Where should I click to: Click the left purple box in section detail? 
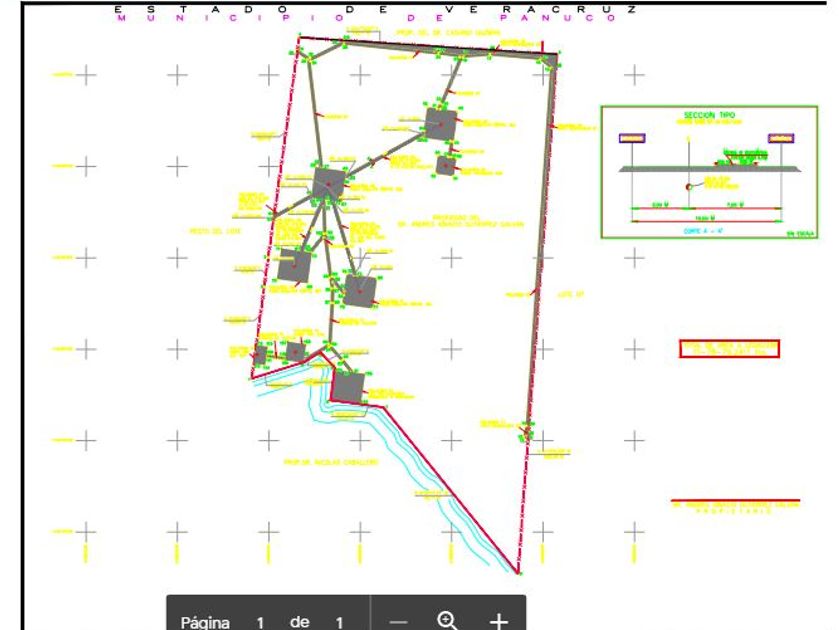pos(632,138)
